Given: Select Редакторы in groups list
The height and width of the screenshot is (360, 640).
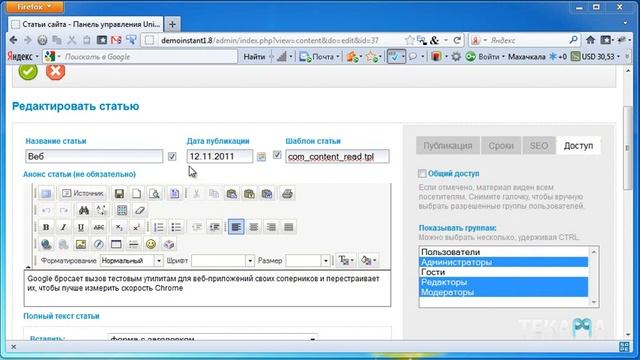Looking at the screenshot, I should tap(503, 282).
